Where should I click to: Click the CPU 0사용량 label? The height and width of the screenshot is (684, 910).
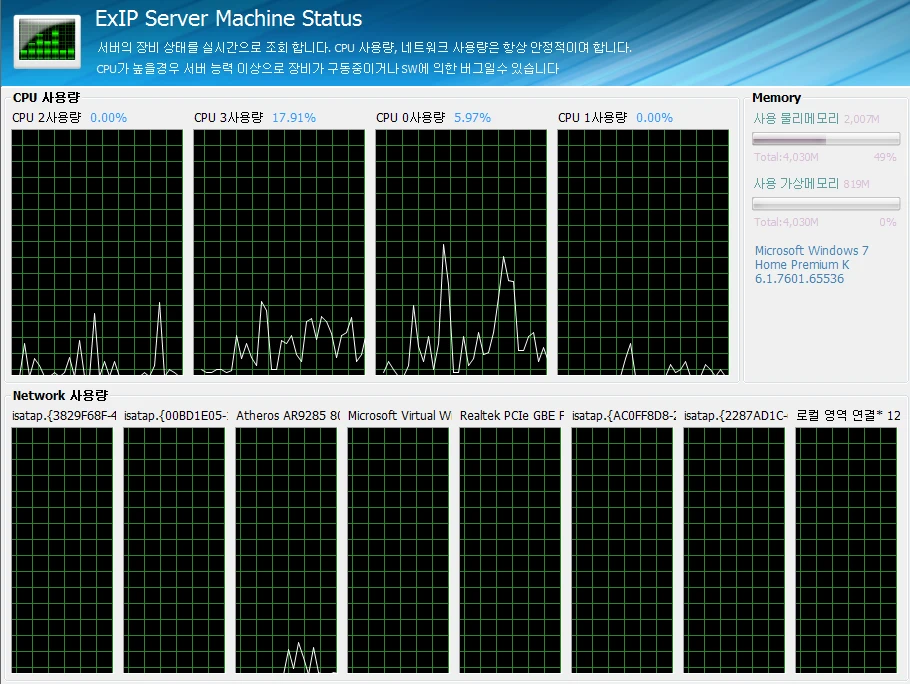410,118
